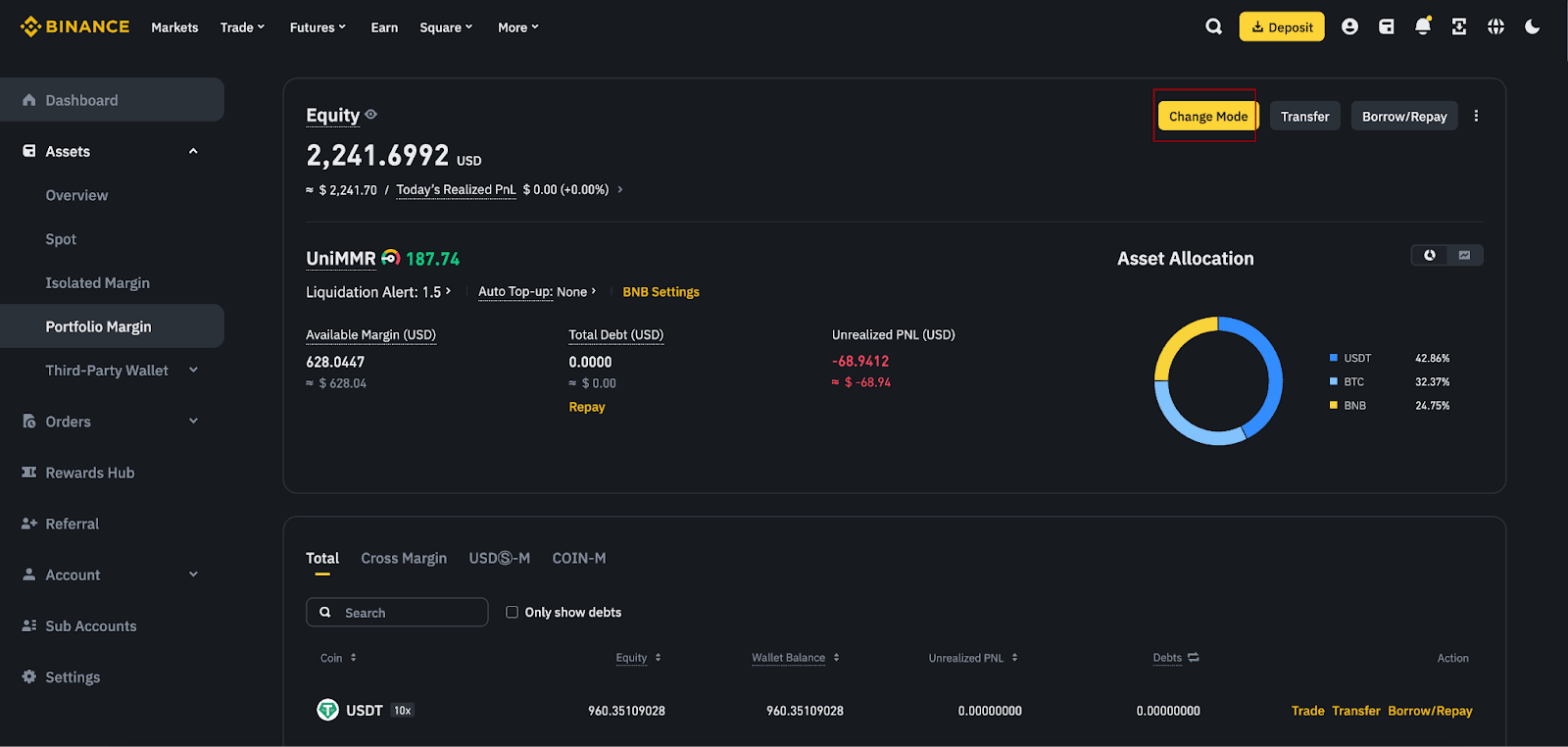Click the more options kebab icon
Image resolution: width=1568 pixels, height=747 pixels.
click(x=1476, y=116)
